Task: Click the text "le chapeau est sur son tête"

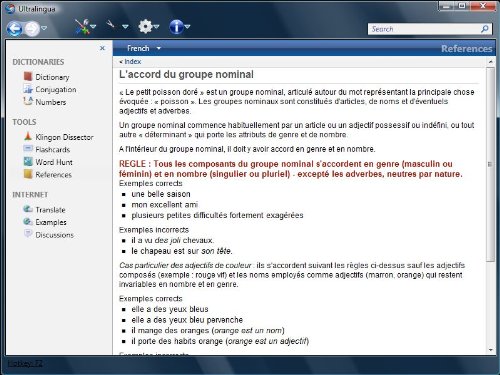Action: [x=182, y=251]
